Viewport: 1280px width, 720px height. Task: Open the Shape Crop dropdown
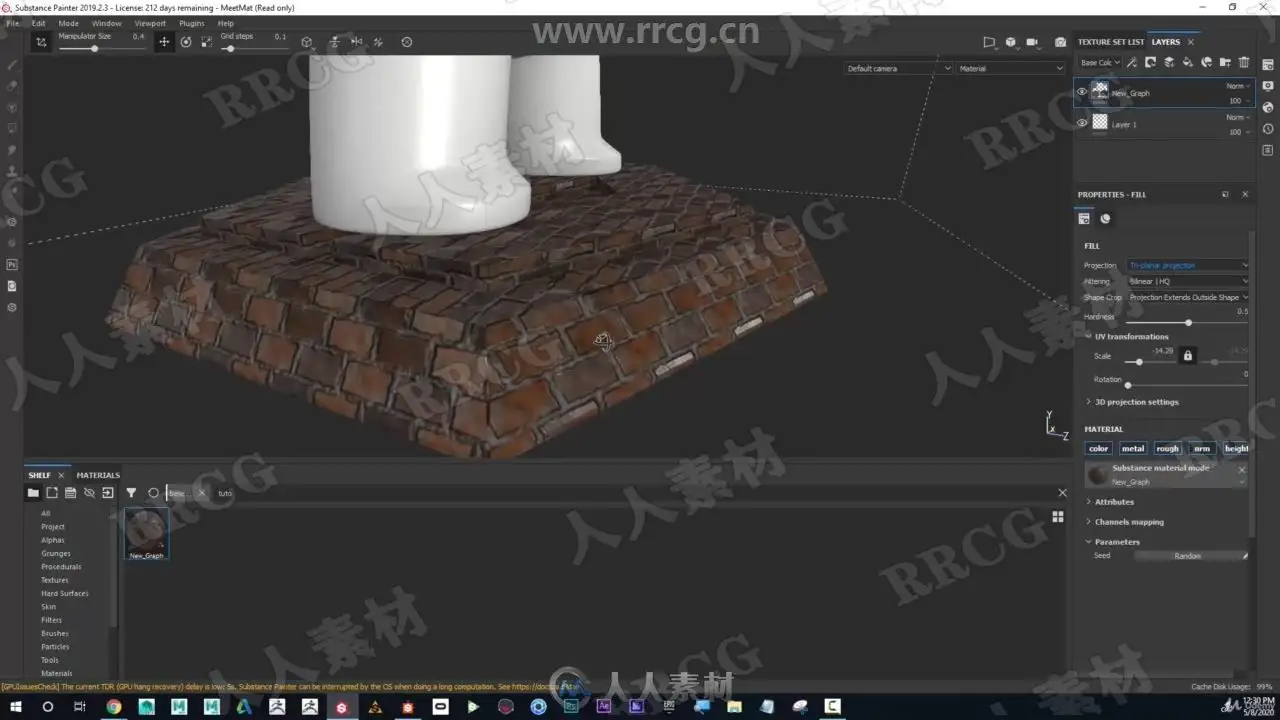coord(1187,297)
